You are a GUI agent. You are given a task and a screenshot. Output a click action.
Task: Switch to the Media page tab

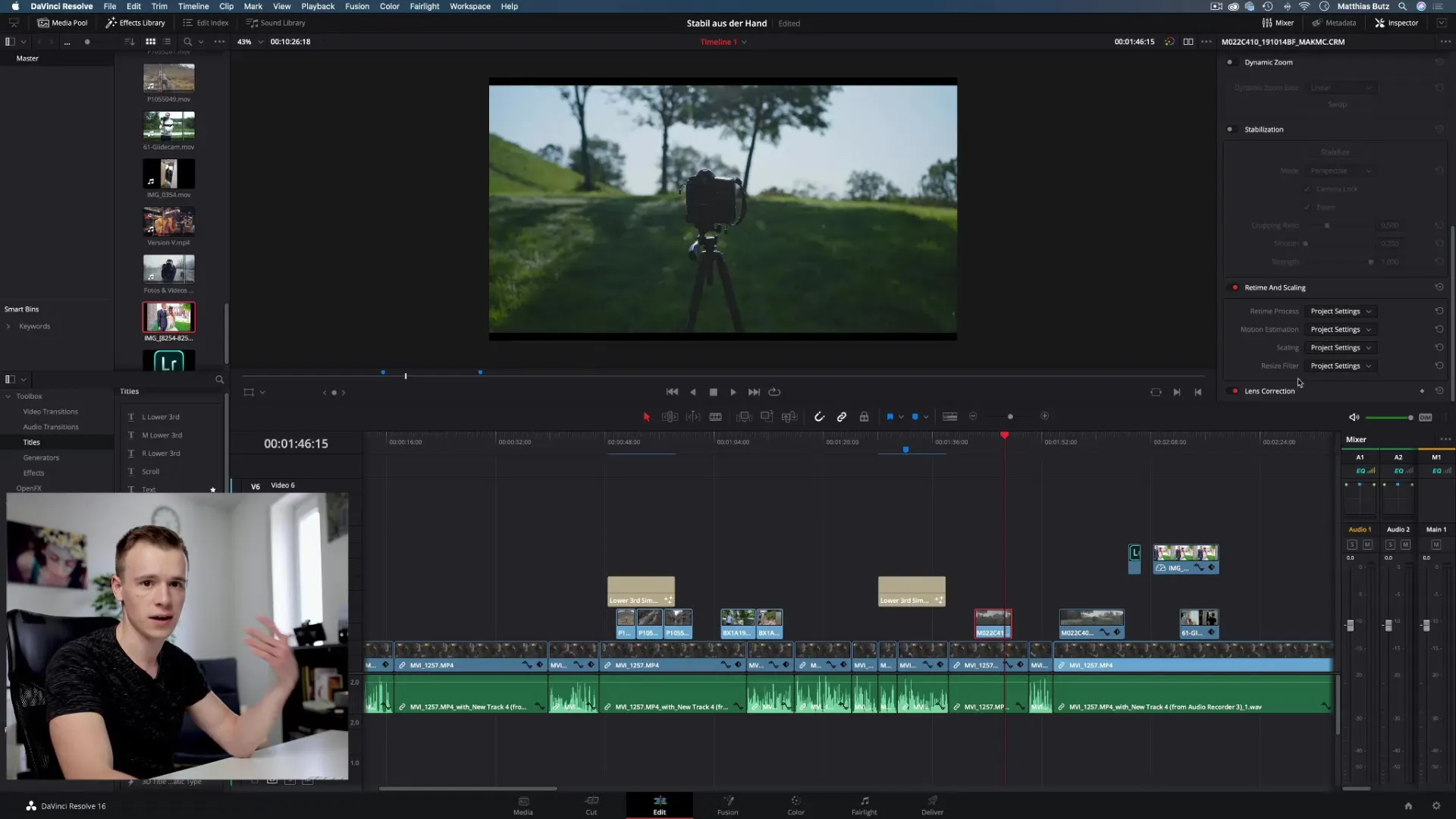(523, 805)
